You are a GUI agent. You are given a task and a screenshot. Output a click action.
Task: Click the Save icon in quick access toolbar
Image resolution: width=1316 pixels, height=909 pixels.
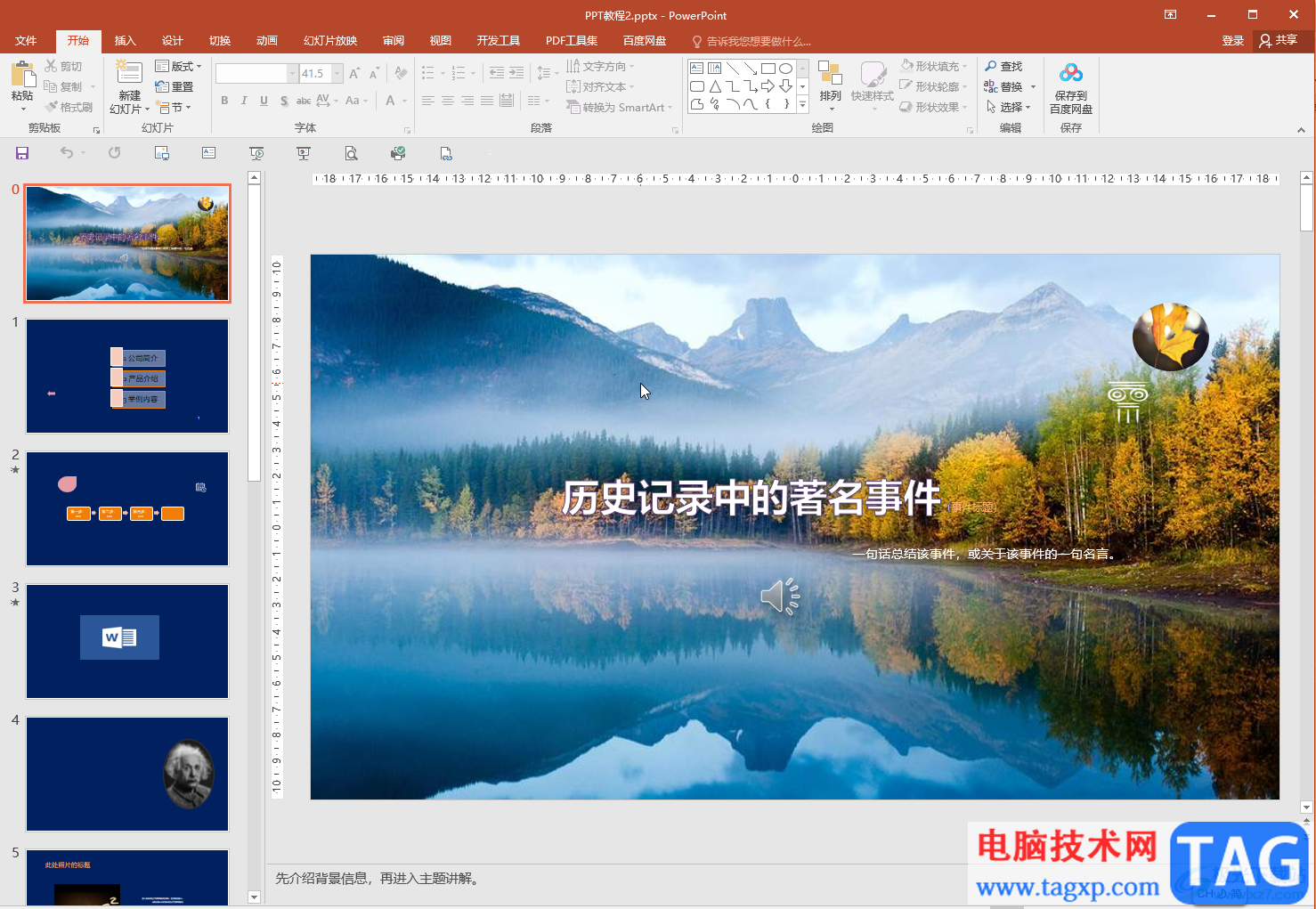[x=22, y=153]
